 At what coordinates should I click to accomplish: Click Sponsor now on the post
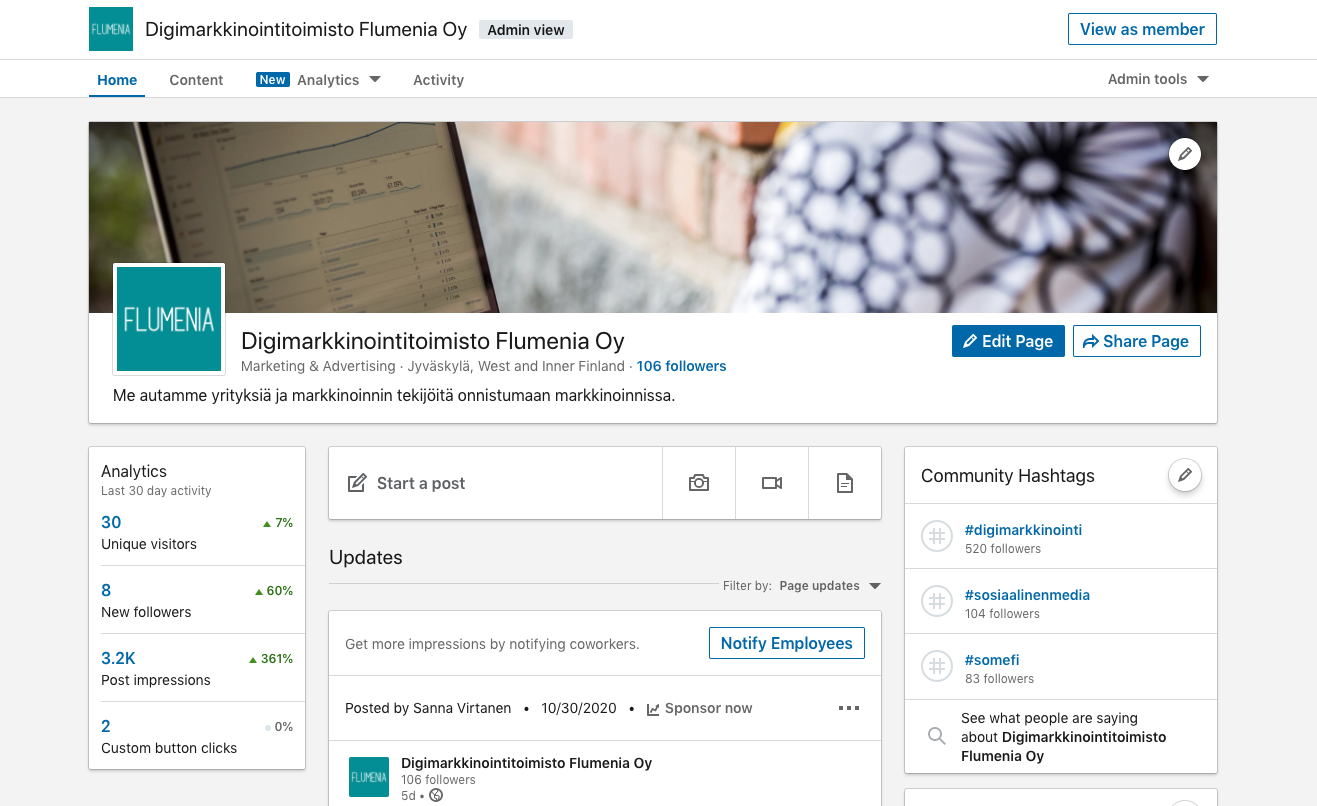coord(700,708)
